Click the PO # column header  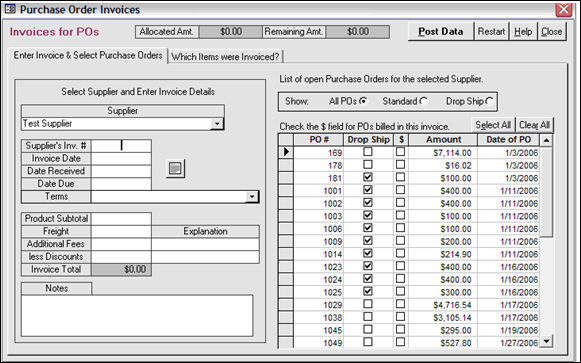coord(319,140)
